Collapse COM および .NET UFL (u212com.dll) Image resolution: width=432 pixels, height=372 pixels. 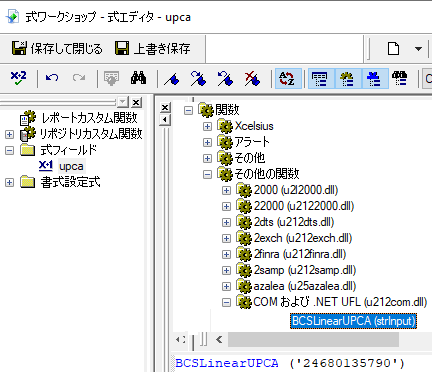pos(226,302)
